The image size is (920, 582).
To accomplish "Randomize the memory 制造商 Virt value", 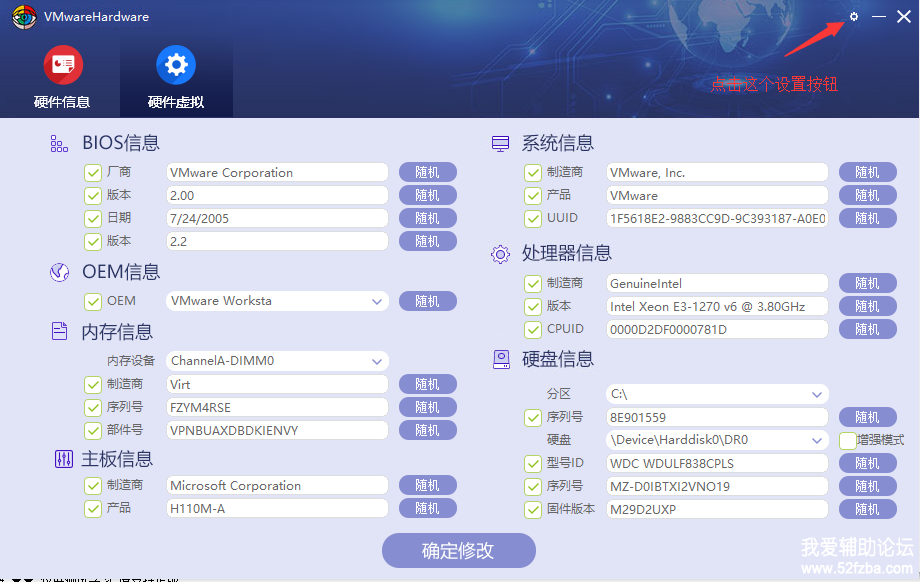I will click(x=428, y=384).
